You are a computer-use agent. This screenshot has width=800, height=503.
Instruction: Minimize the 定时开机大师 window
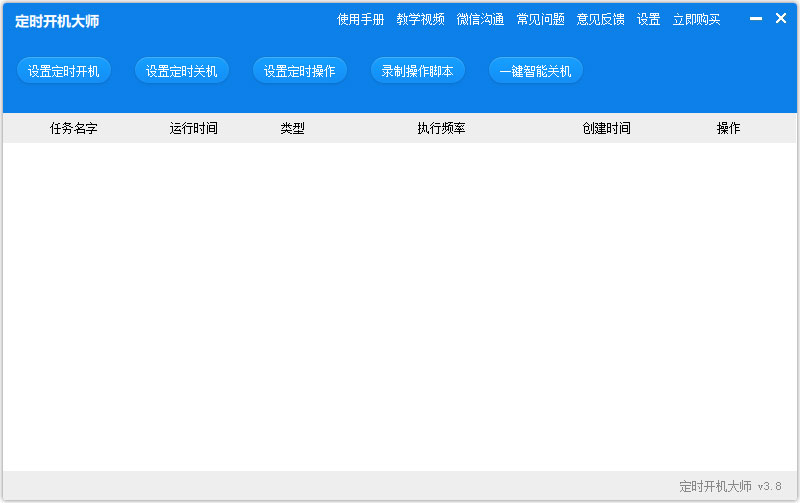pyautogui.click(x=756, y=19)
